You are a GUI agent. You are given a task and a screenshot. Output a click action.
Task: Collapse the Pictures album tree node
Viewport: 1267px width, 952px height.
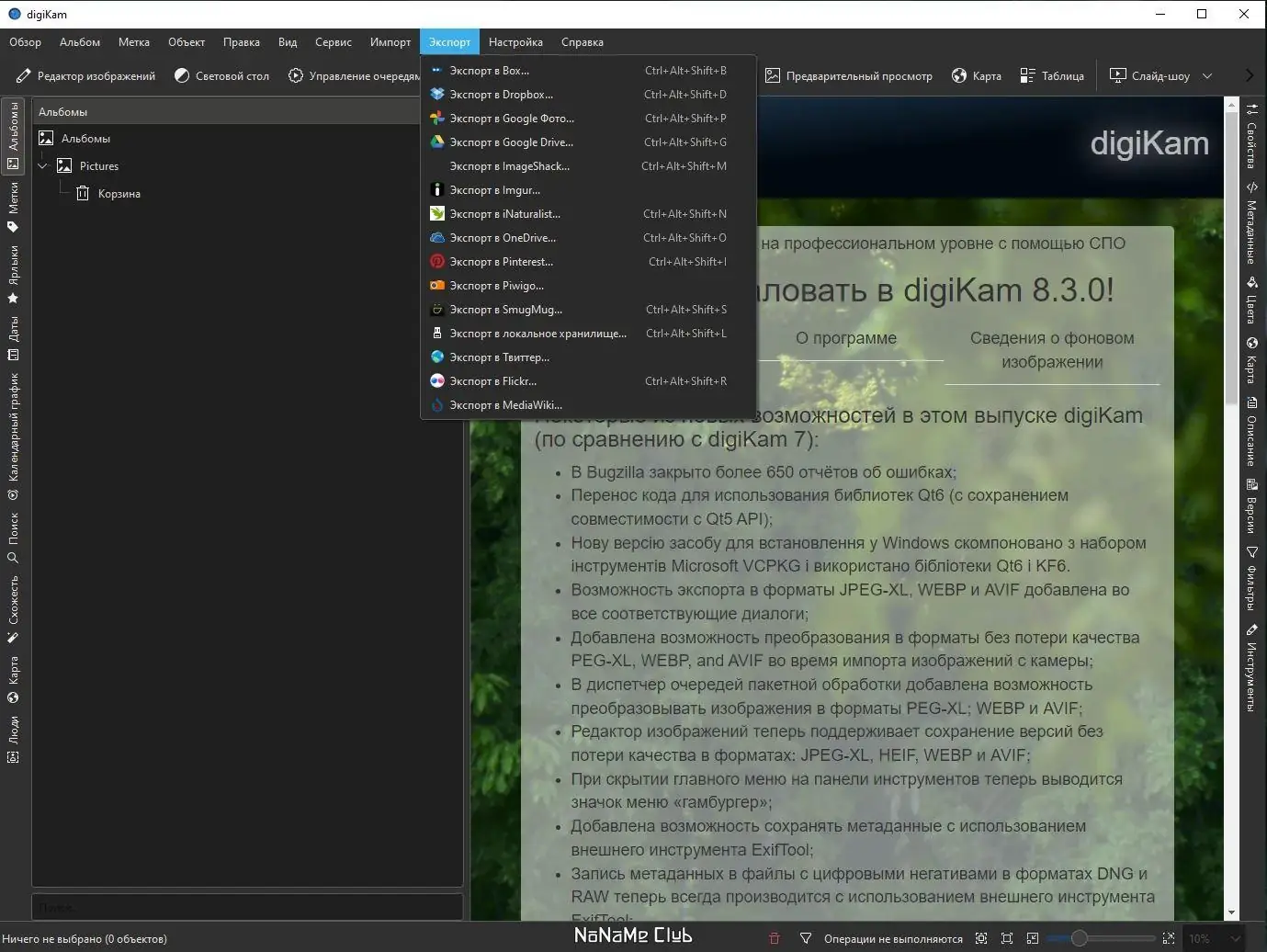[42, 166]
